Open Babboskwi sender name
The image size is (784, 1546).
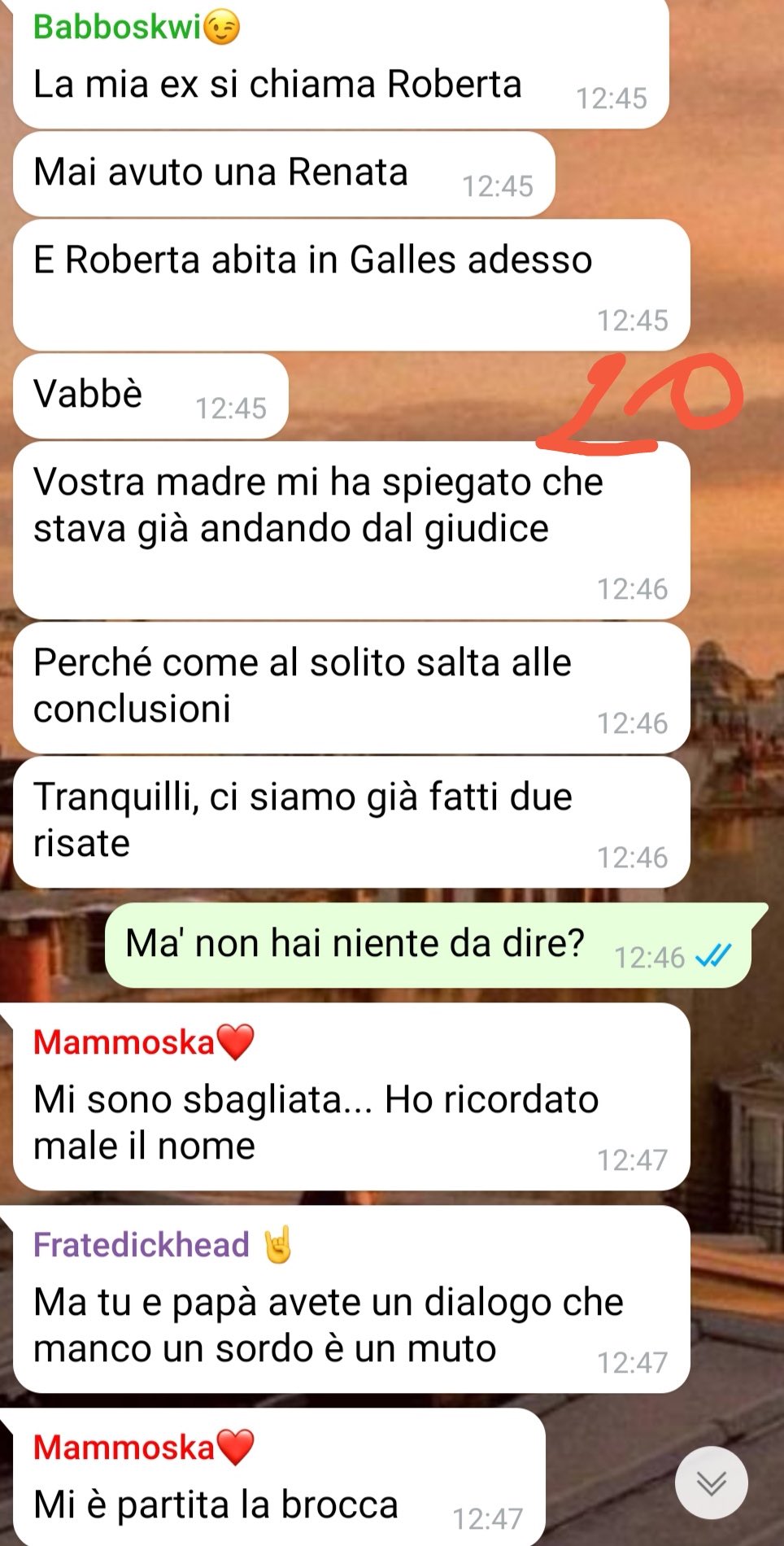116,27
